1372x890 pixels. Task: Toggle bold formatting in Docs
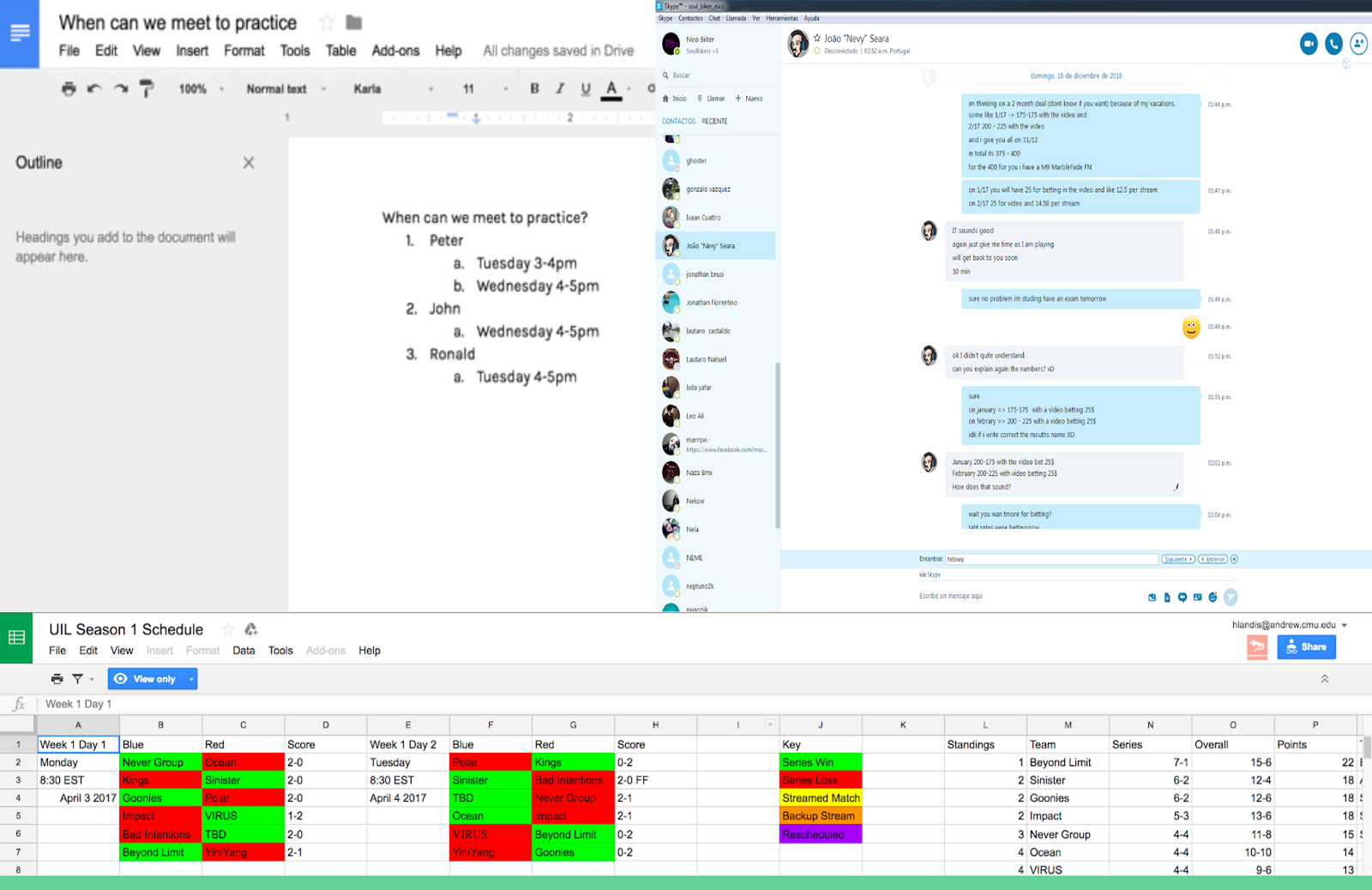534,88
